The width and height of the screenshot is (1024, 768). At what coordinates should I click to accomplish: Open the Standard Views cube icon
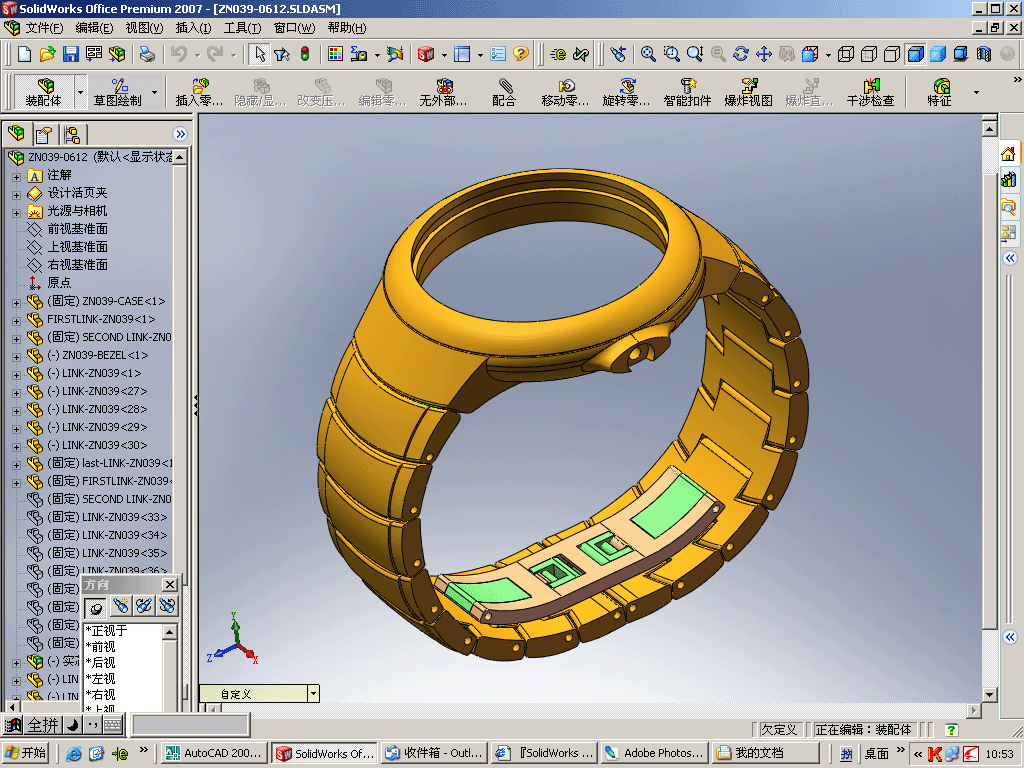click(810, 54)
